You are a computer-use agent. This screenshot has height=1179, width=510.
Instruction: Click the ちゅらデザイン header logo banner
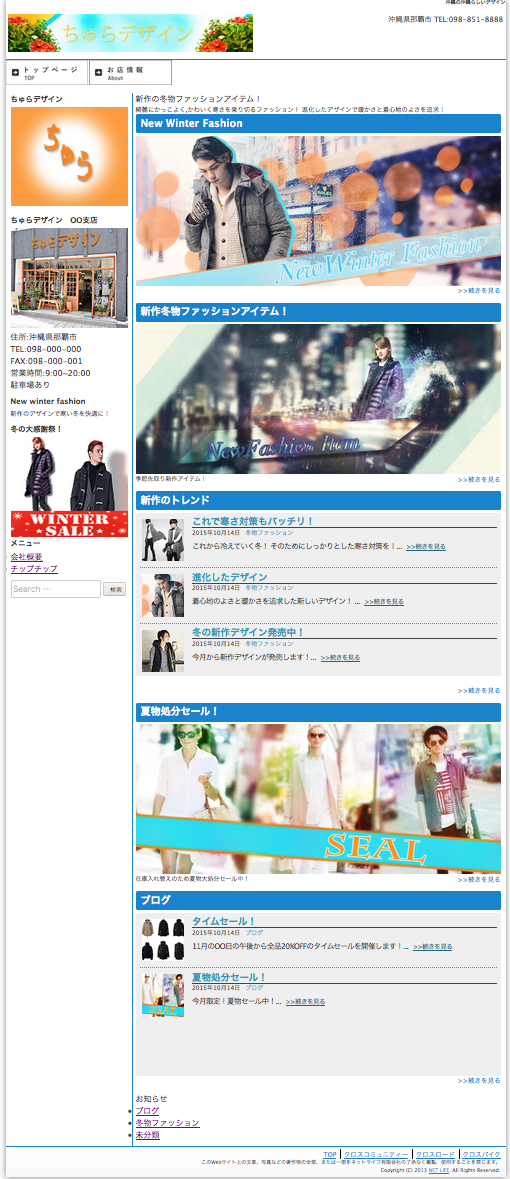(130, 33)
